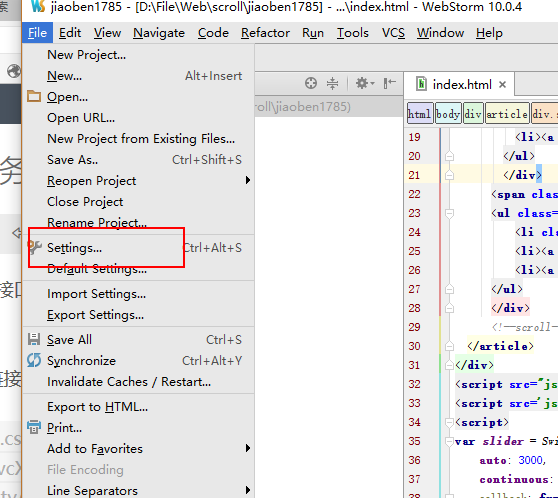The image size is (558, 498).
Task: Click the body breadcrumb tag
Action: pyautogui.click(x=448, y=114)
